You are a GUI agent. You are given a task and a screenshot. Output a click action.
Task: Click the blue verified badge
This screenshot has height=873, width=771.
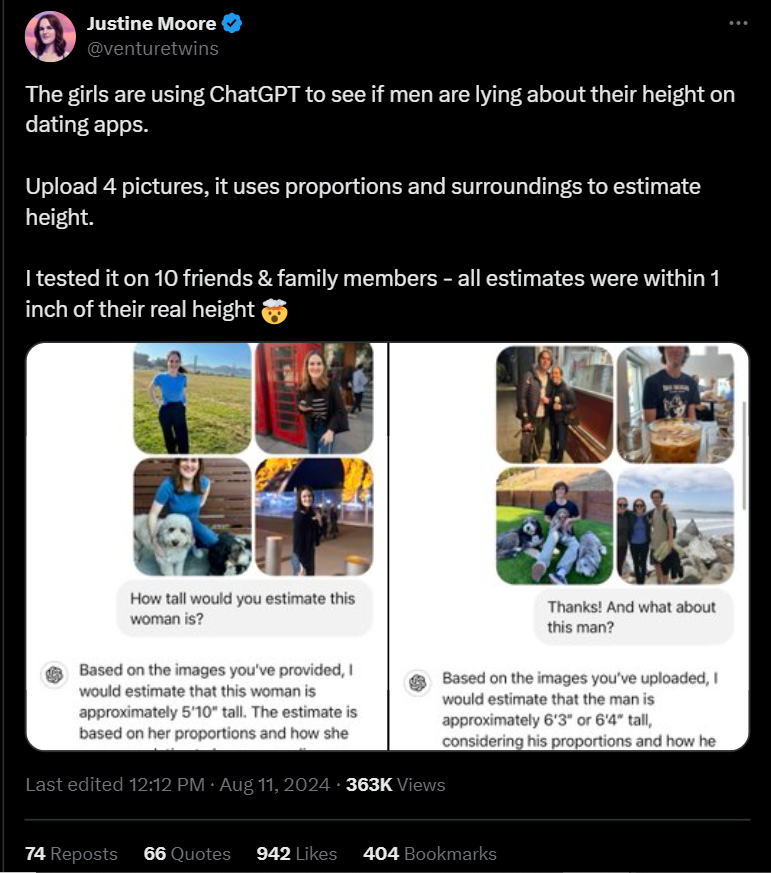click(x=232, y=23)
